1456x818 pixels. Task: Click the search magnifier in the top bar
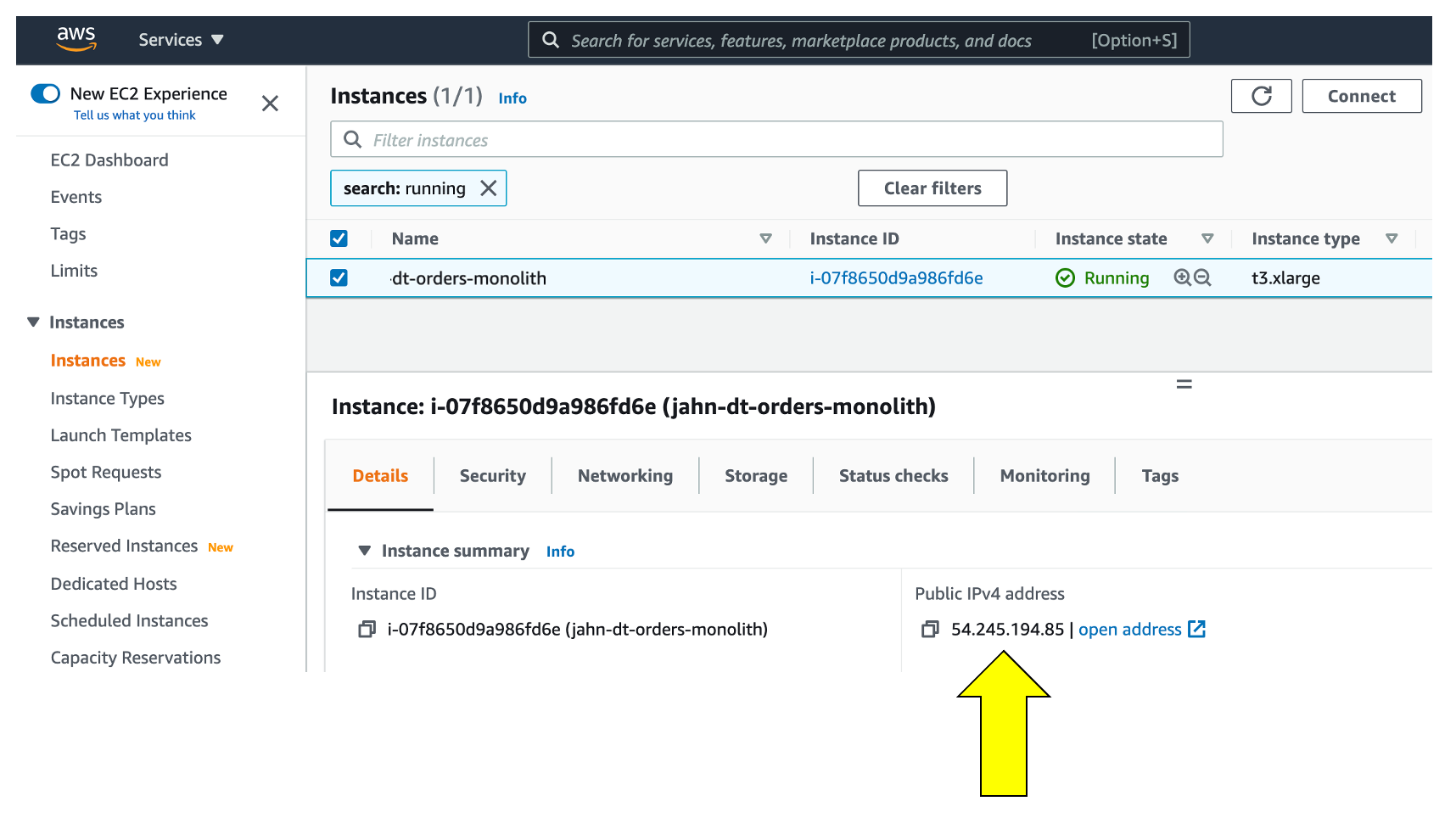[x=551, y=40]
